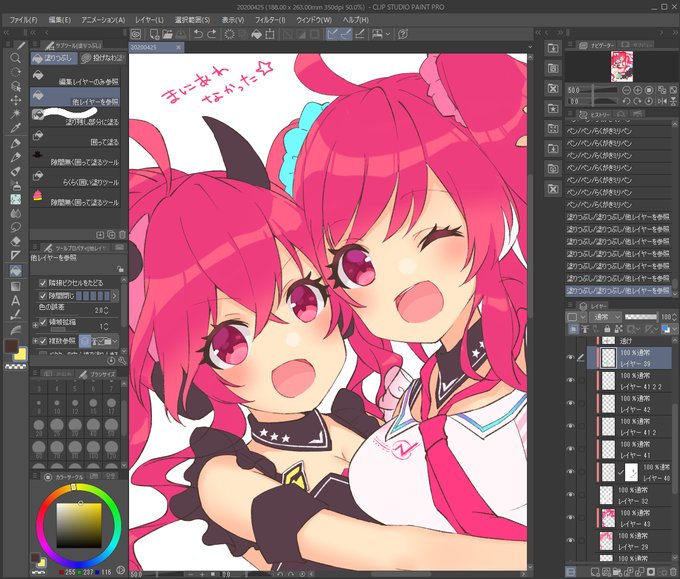This screenshot has width=680, height=579.
Task: Select the Fill bucket tool in toolbox
Action: click(16, 271)
